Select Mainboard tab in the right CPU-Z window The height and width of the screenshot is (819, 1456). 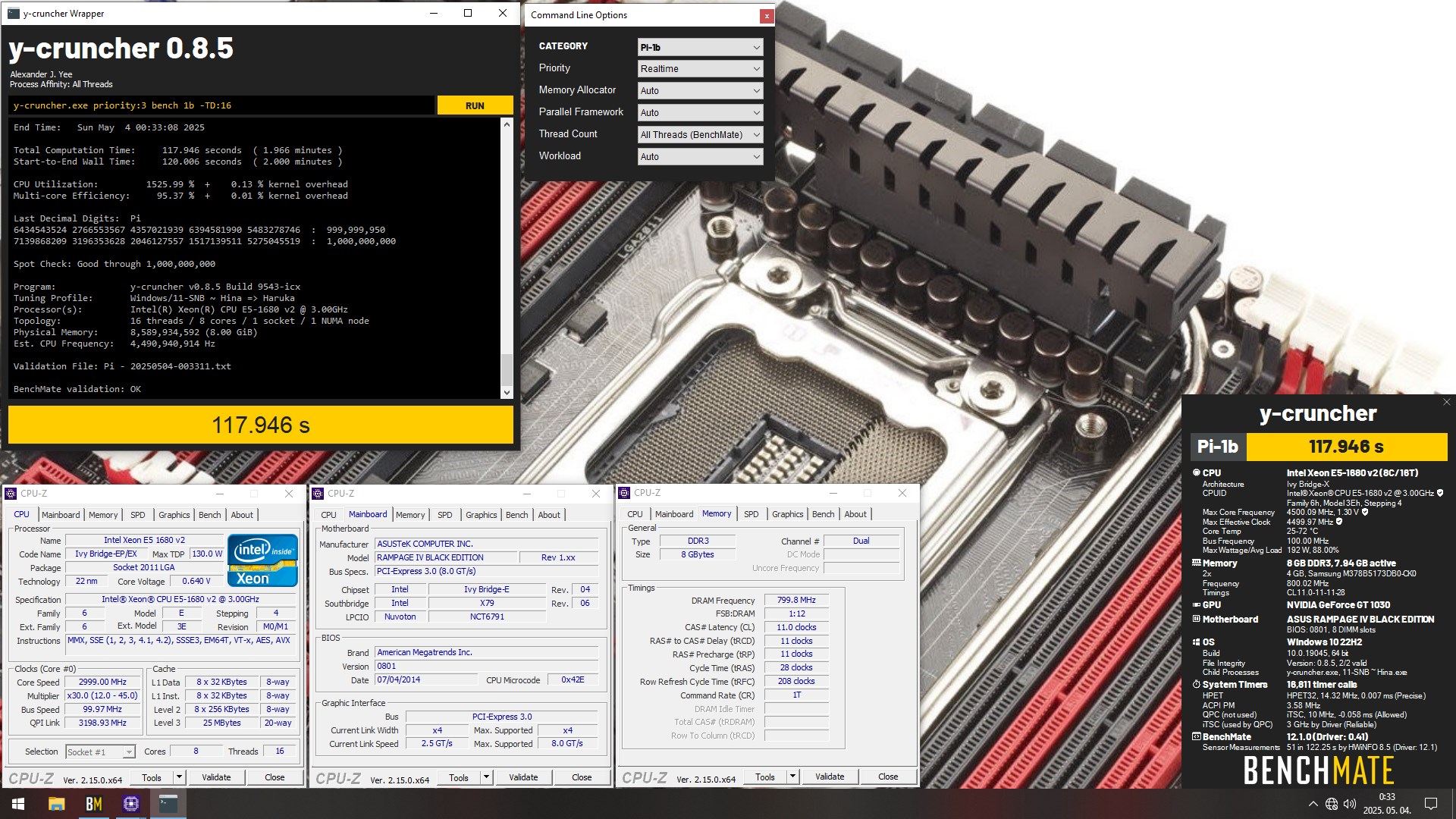(674, 514)
